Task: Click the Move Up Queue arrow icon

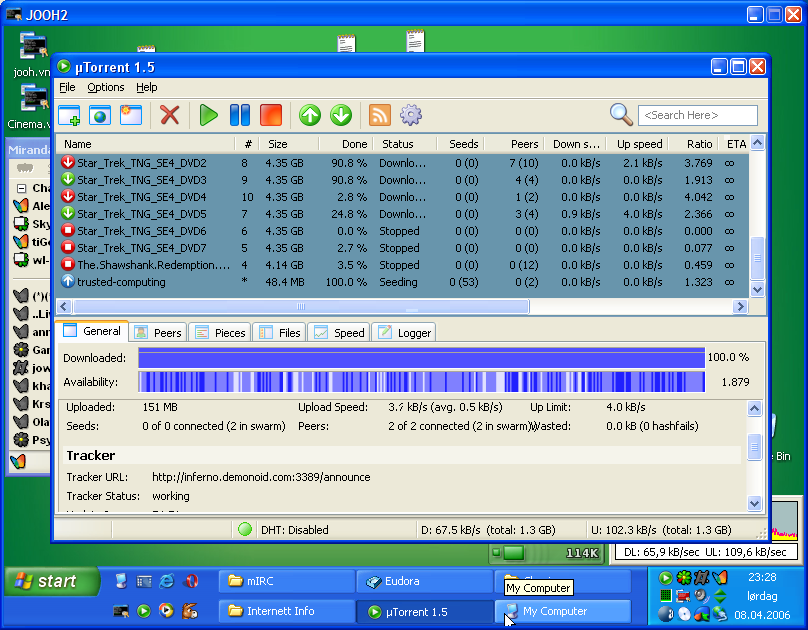Action: coord(310,115)
